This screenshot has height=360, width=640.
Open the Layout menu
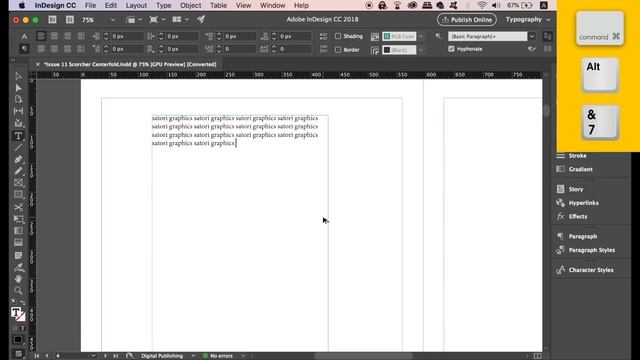(x=136, y=5)
